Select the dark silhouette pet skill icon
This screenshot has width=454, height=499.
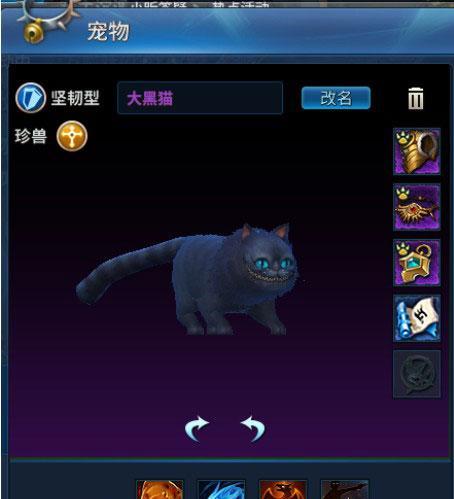pyautogui.click(x=345, y=490)
